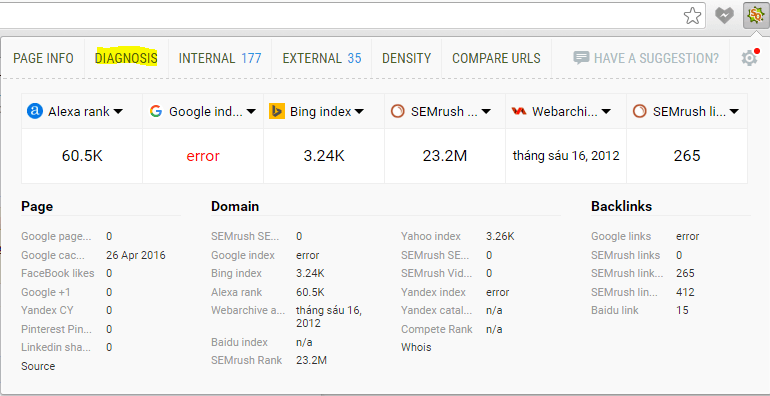Click the red error Google index value

(x=203, y=156)
